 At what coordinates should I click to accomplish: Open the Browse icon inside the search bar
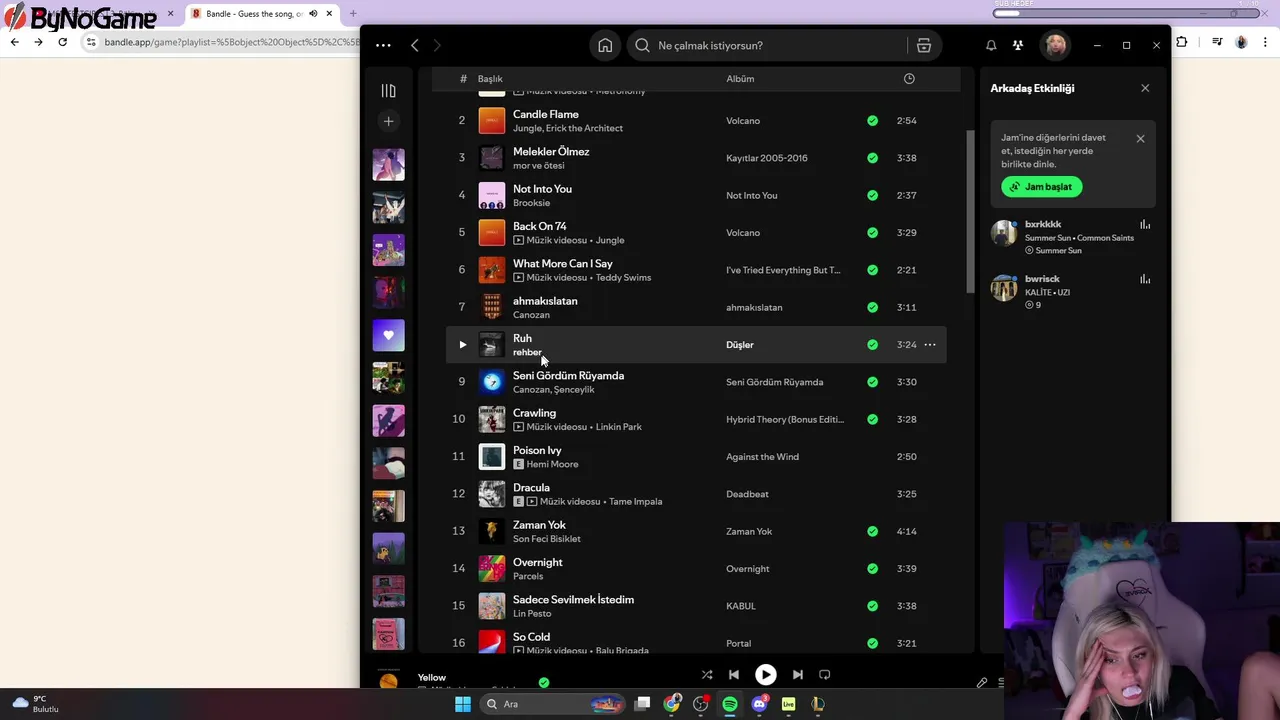(x=923, y=45)
